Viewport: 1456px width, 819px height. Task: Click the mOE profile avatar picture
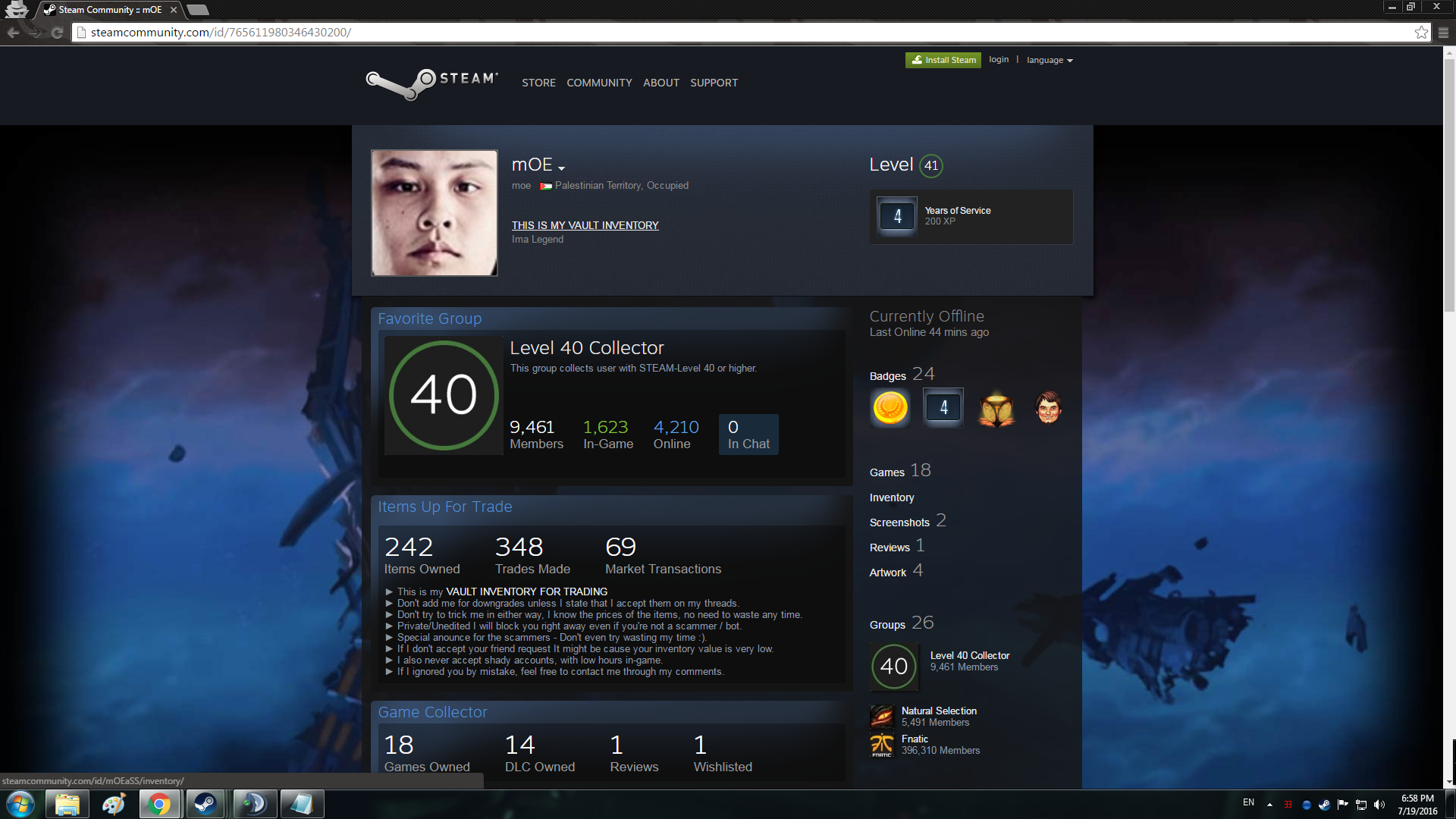tap(435, 213)
